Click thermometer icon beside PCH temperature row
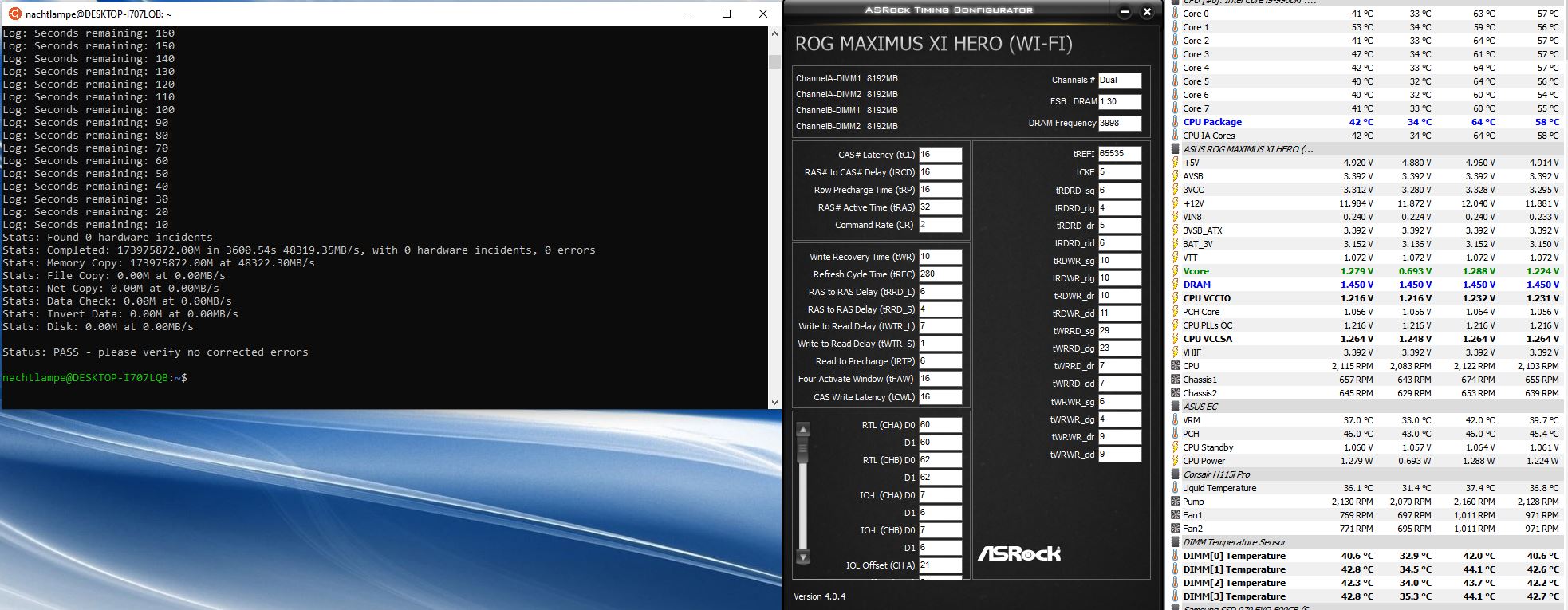The image size is (1568, 610). (1175, 434)
